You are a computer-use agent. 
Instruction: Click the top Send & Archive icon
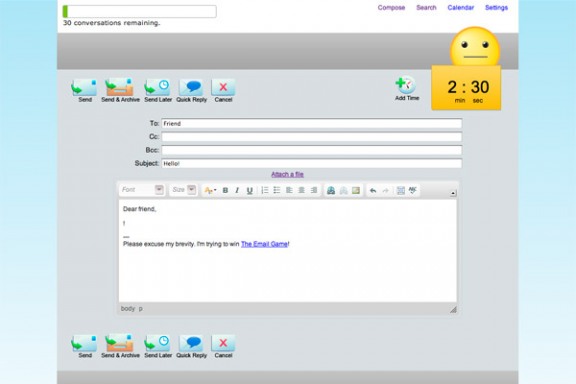[x=119, y=87]
